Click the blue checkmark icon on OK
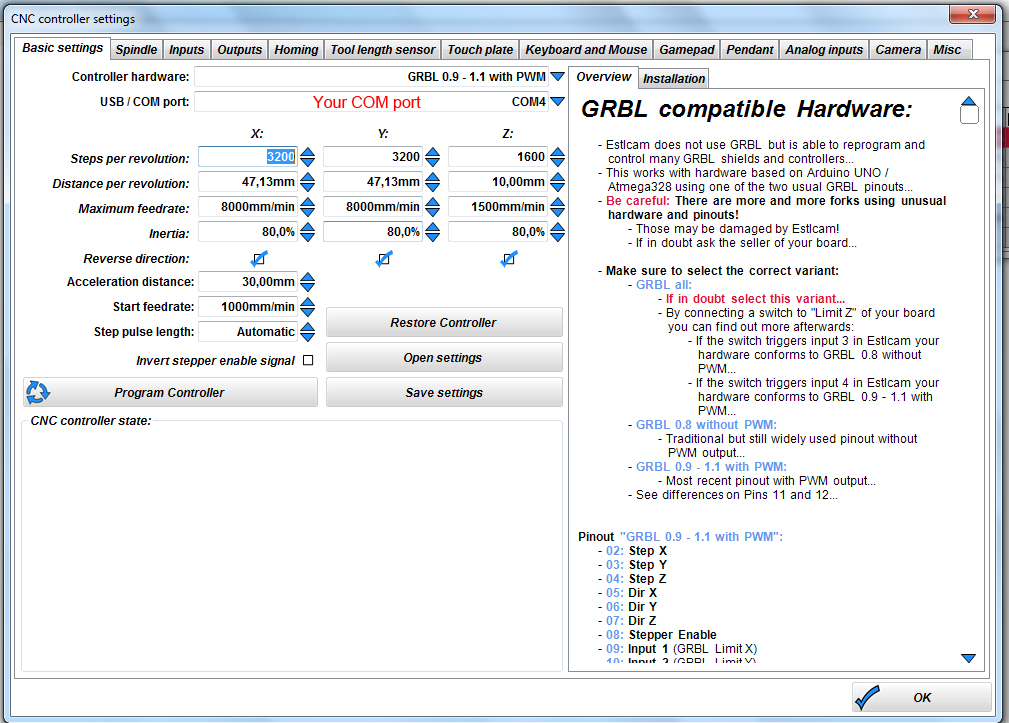Screen dimensions: 1009x723 [x=868, y=697]
